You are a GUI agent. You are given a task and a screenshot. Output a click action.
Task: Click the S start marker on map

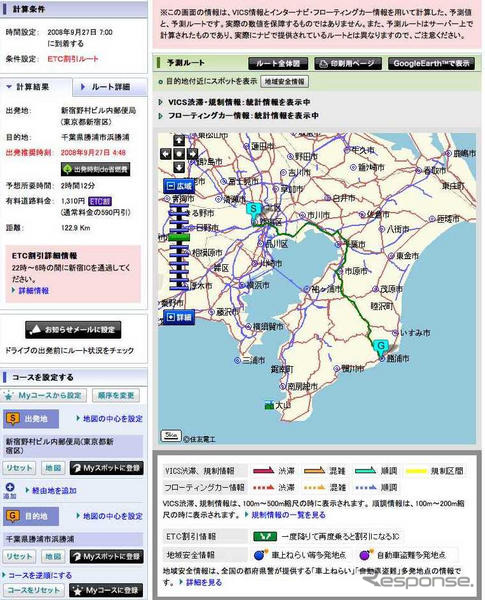point(253,212)
